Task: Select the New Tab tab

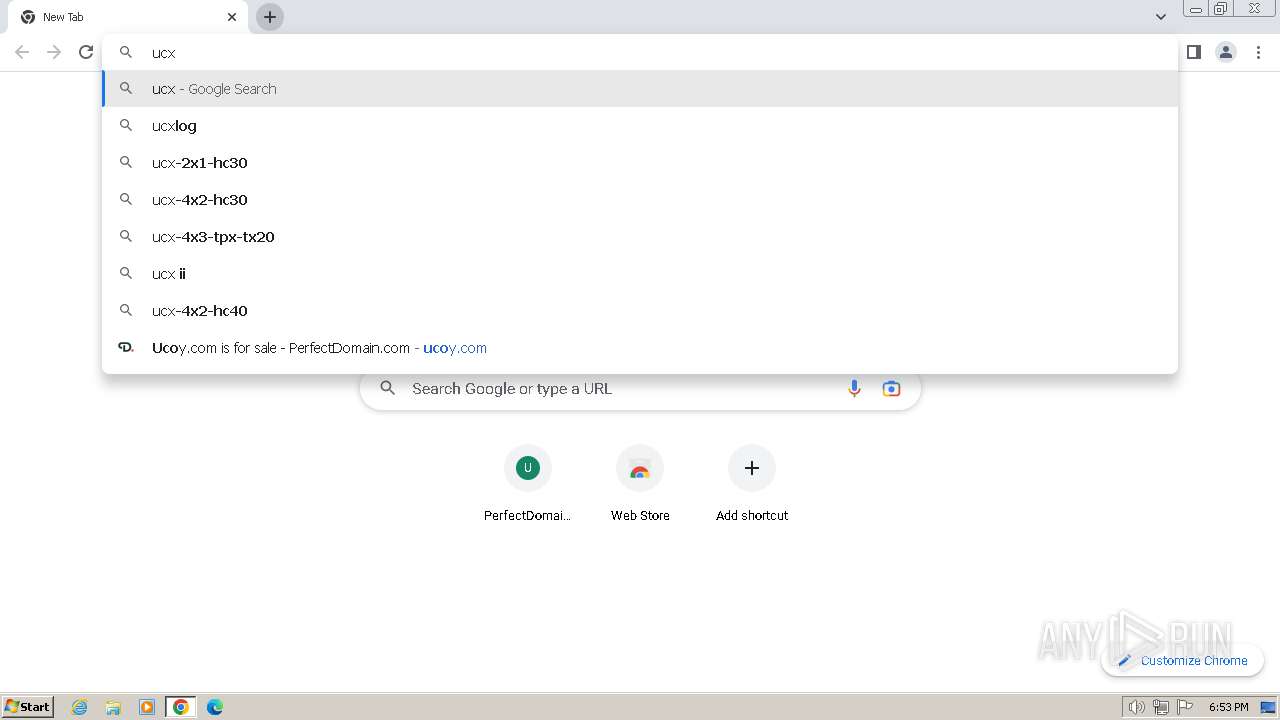Action: [126, 17]
